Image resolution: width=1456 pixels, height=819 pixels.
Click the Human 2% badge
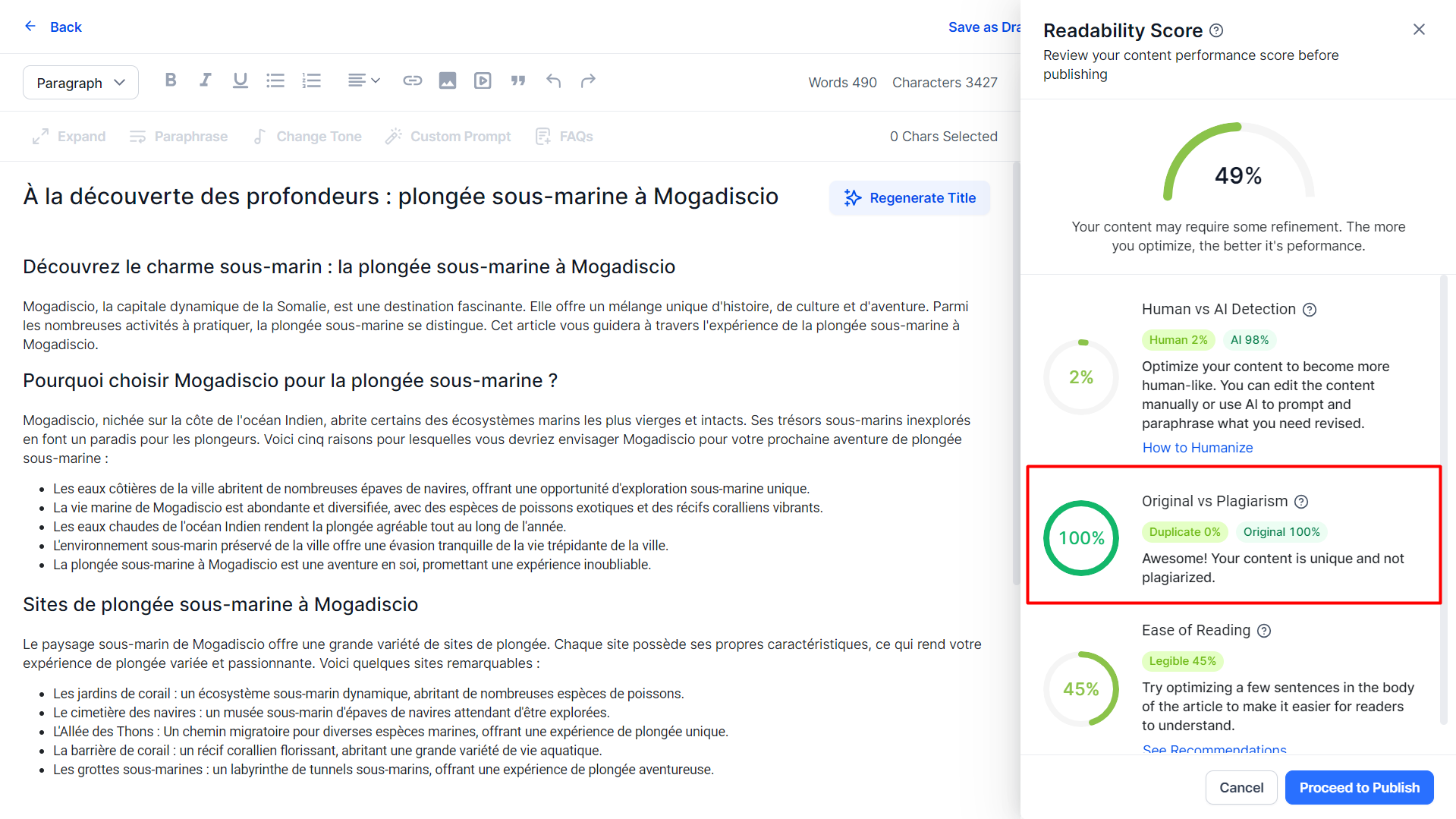point(1178,340)
